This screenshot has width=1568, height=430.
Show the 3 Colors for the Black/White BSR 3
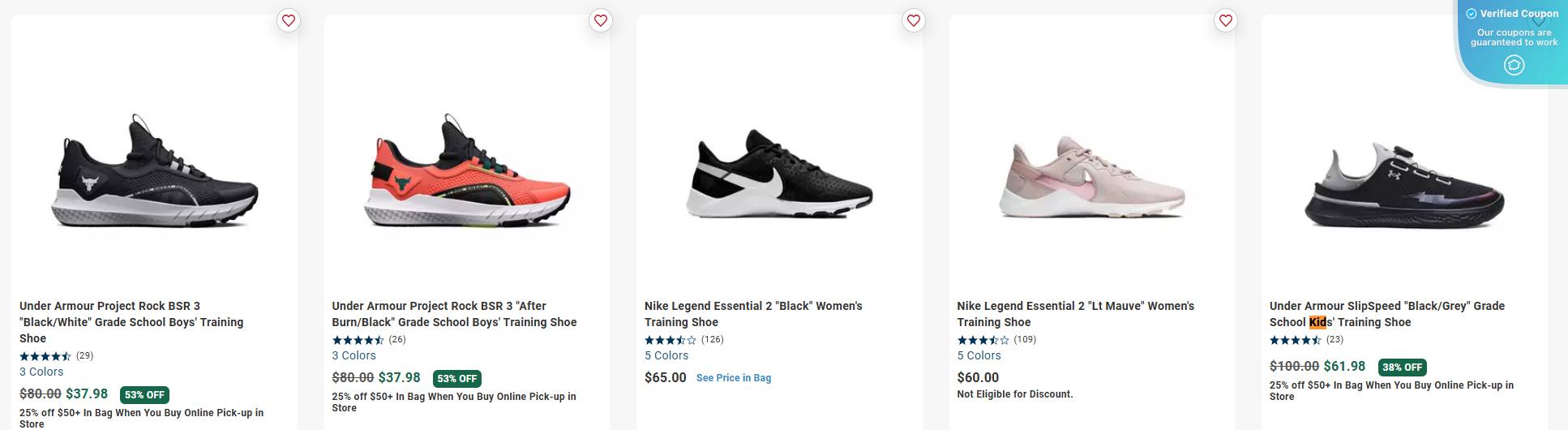click(41, 372)
